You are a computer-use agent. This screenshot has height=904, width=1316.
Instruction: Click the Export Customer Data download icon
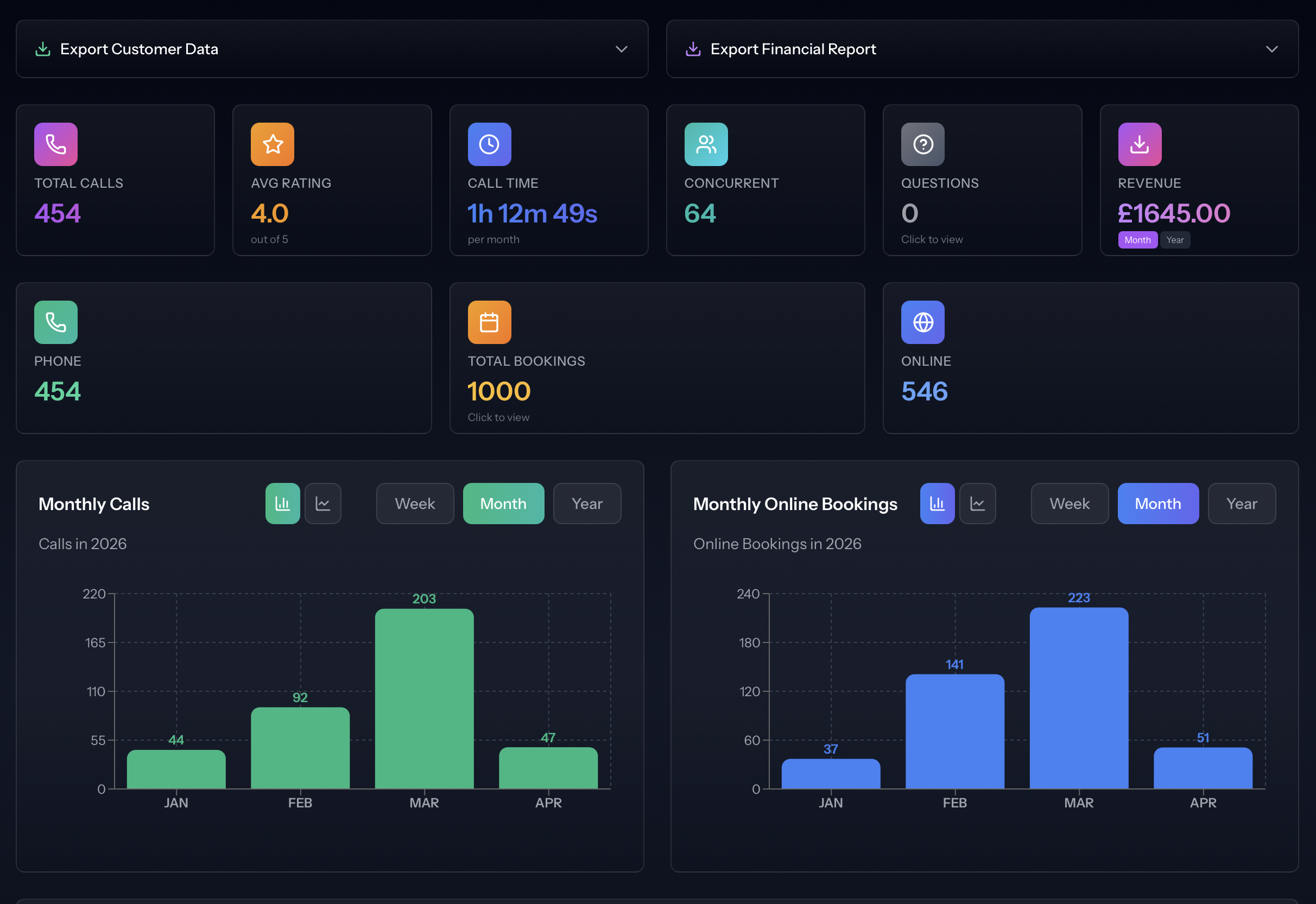(43, 49)
